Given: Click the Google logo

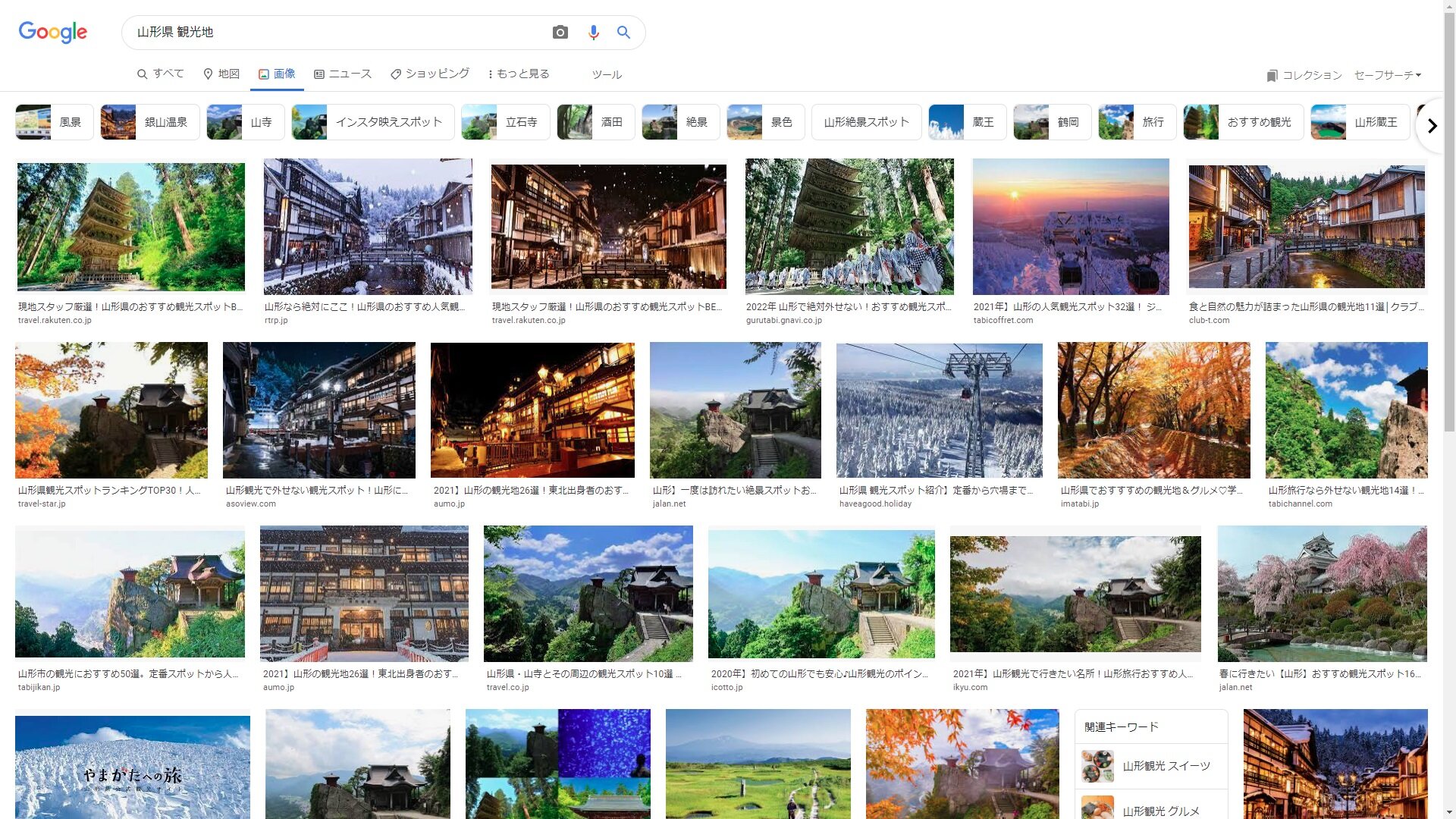Looking at the screenshot, I should pyautogui.click(x=53, y=32).
